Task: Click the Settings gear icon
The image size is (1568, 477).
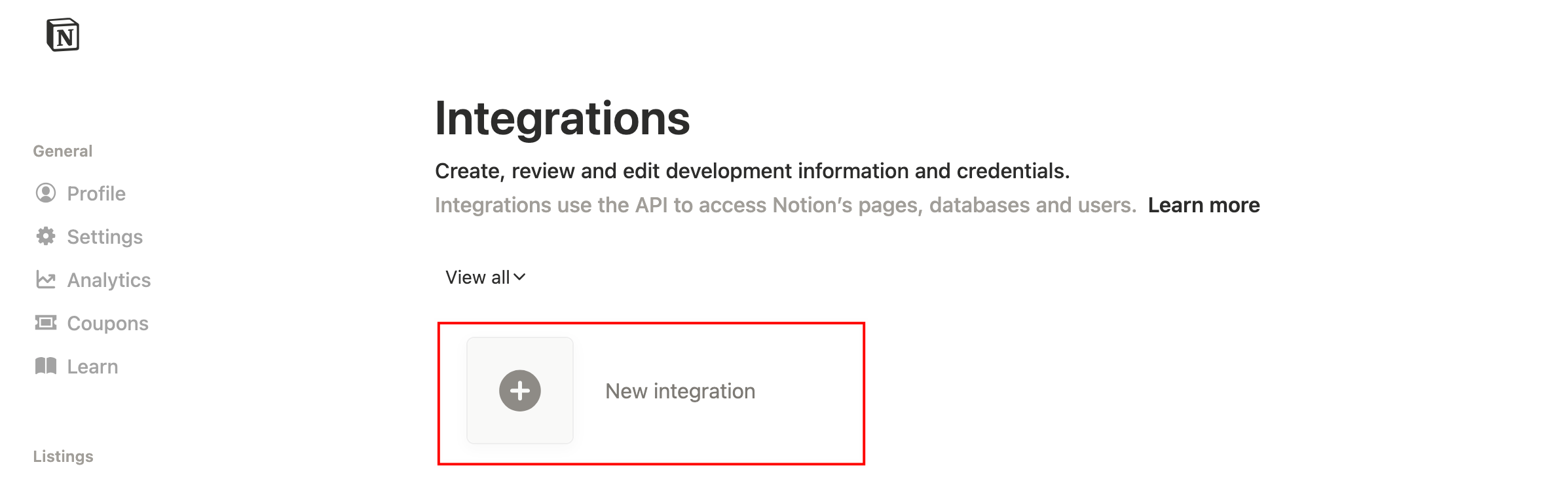Action: (x=46, y=237)
